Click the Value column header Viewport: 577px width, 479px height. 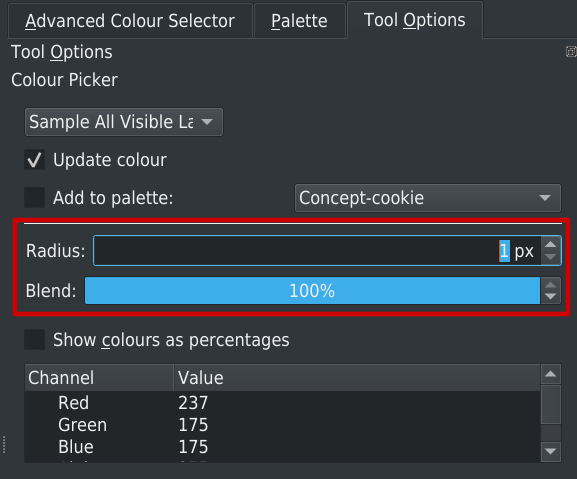coord(357,378)
